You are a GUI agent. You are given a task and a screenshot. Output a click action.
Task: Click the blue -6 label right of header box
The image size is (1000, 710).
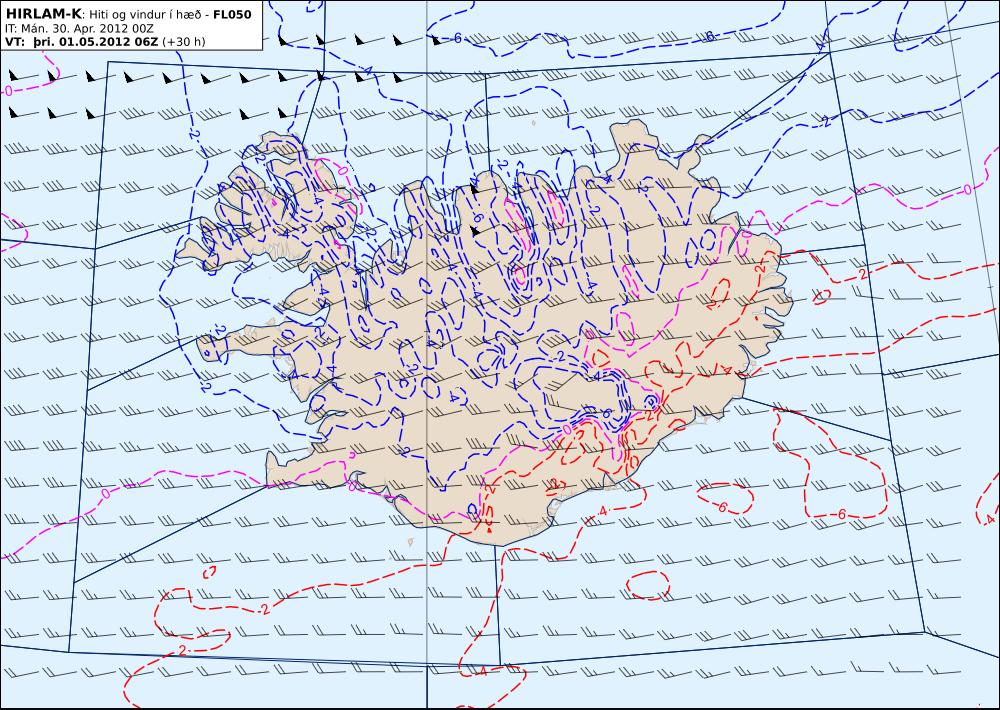(457, 39)
